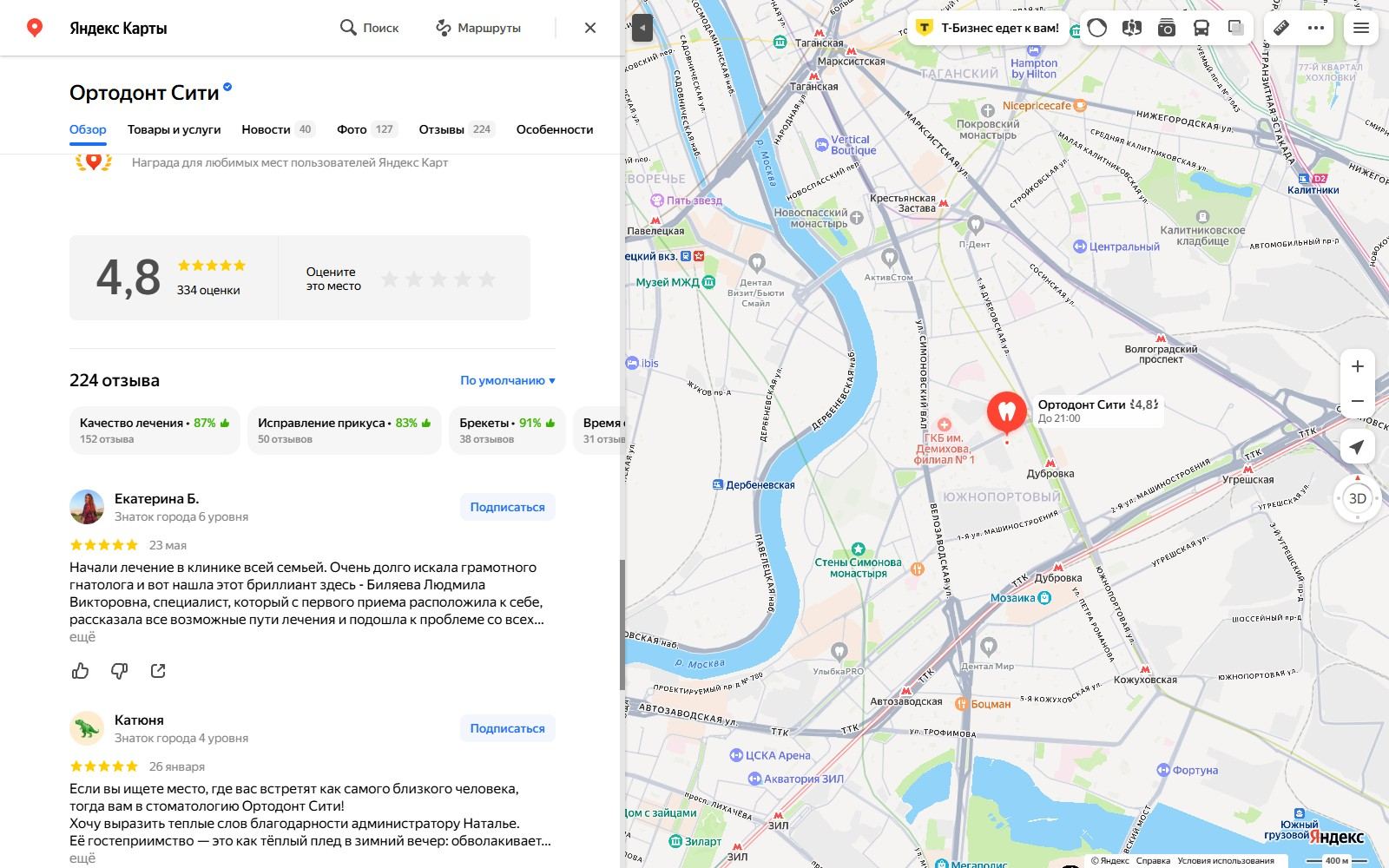Image resolution: width=1389 pixels, height=868 pixels.
Task: Subscribe to Катюня
Action: 507,728
